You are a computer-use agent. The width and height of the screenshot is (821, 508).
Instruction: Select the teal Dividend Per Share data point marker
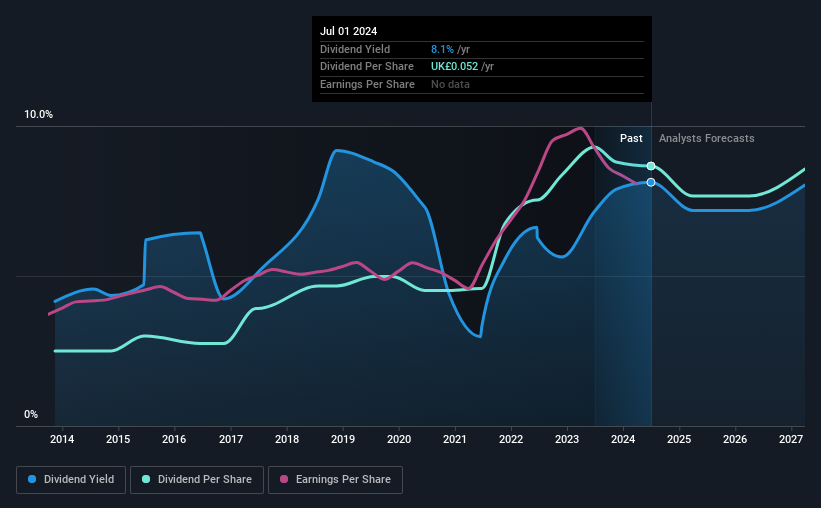651,166
